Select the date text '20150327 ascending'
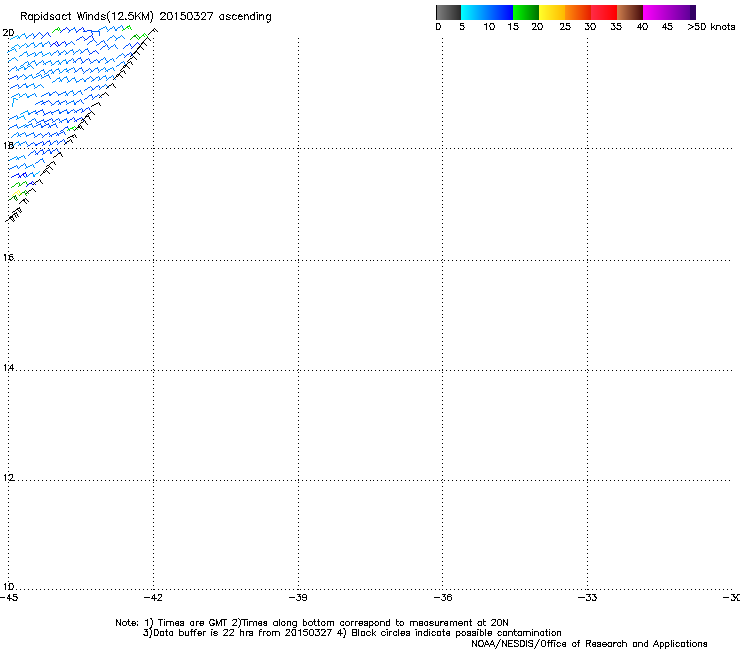This screenshot has width=740, height=650. point(215,17)
